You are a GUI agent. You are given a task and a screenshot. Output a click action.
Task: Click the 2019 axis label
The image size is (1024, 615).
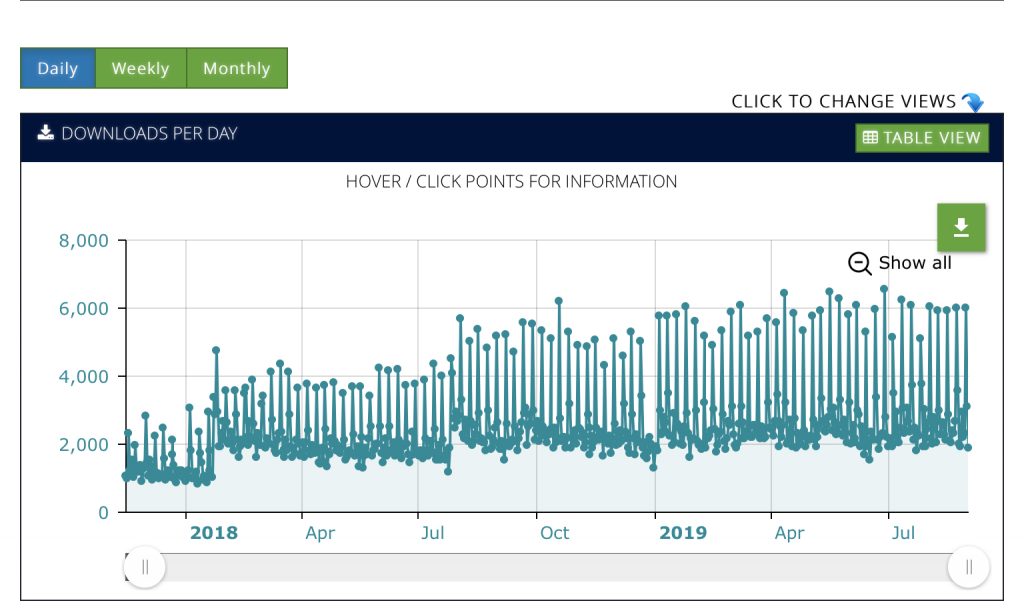pyautogui.click(x=682, y=533)
